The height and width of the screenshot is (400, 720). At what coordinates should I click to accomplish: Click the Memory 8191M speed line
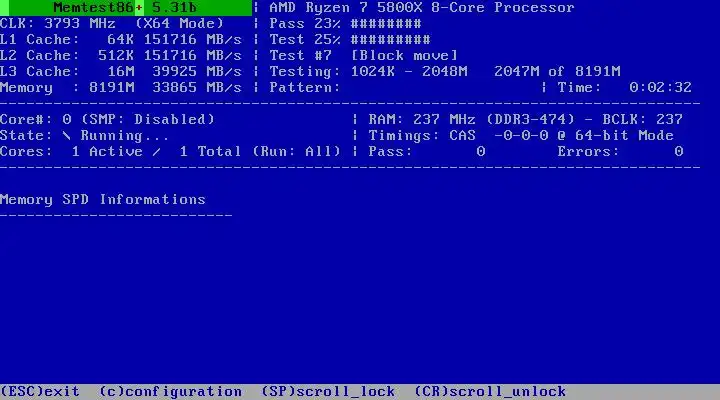tap(121, 87)
